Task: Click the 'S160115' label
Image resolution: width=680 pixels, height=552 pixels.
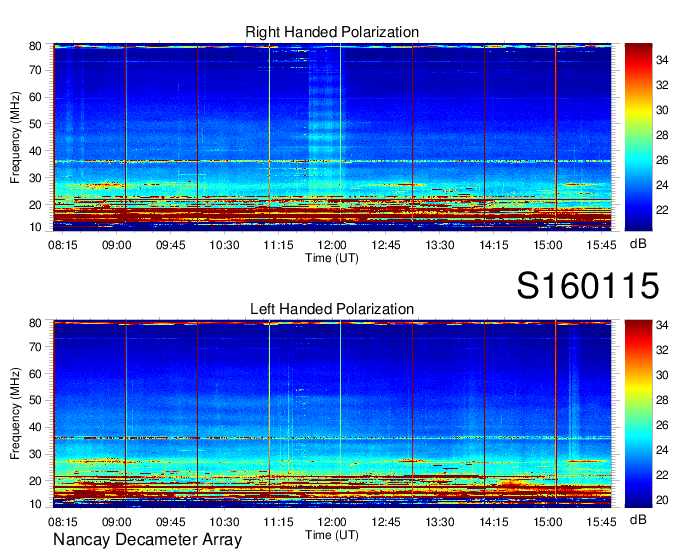Action: (x=588, y=286)
